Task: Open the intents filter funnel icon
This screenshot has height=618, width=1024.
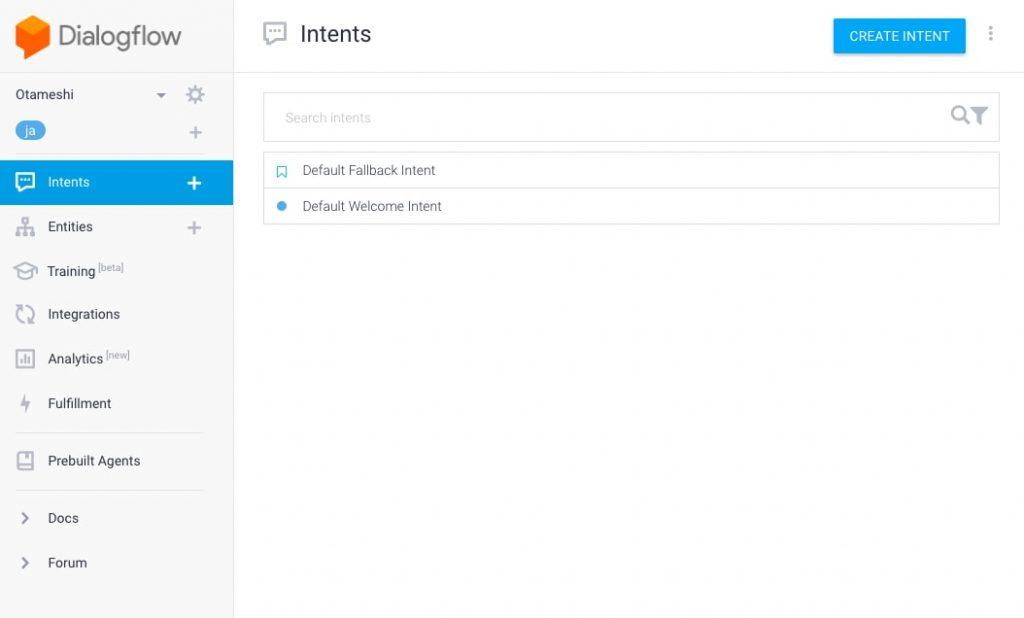Action: click(x=979, y=116)
